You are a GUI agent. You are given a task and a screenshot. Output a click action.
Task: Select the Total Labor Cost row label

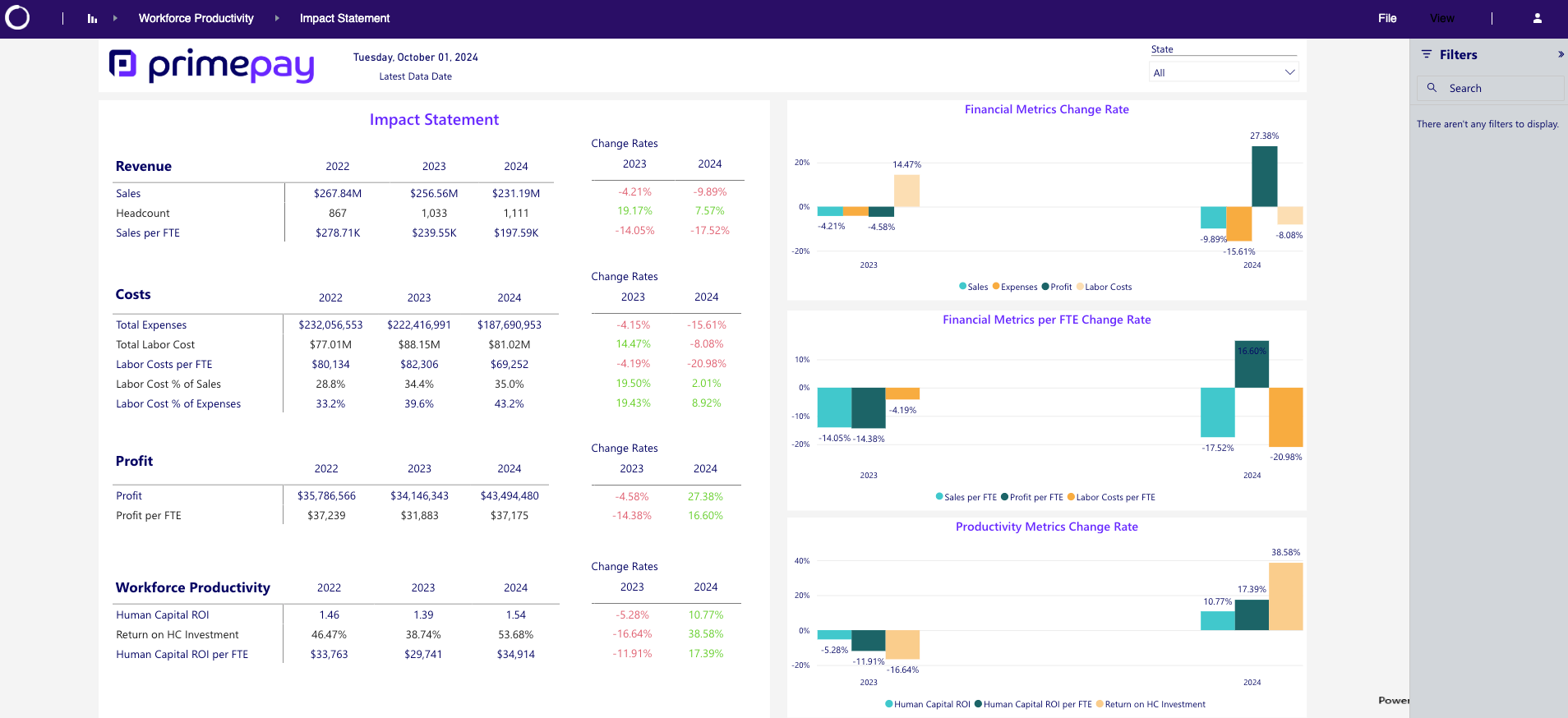coord(155,344)
